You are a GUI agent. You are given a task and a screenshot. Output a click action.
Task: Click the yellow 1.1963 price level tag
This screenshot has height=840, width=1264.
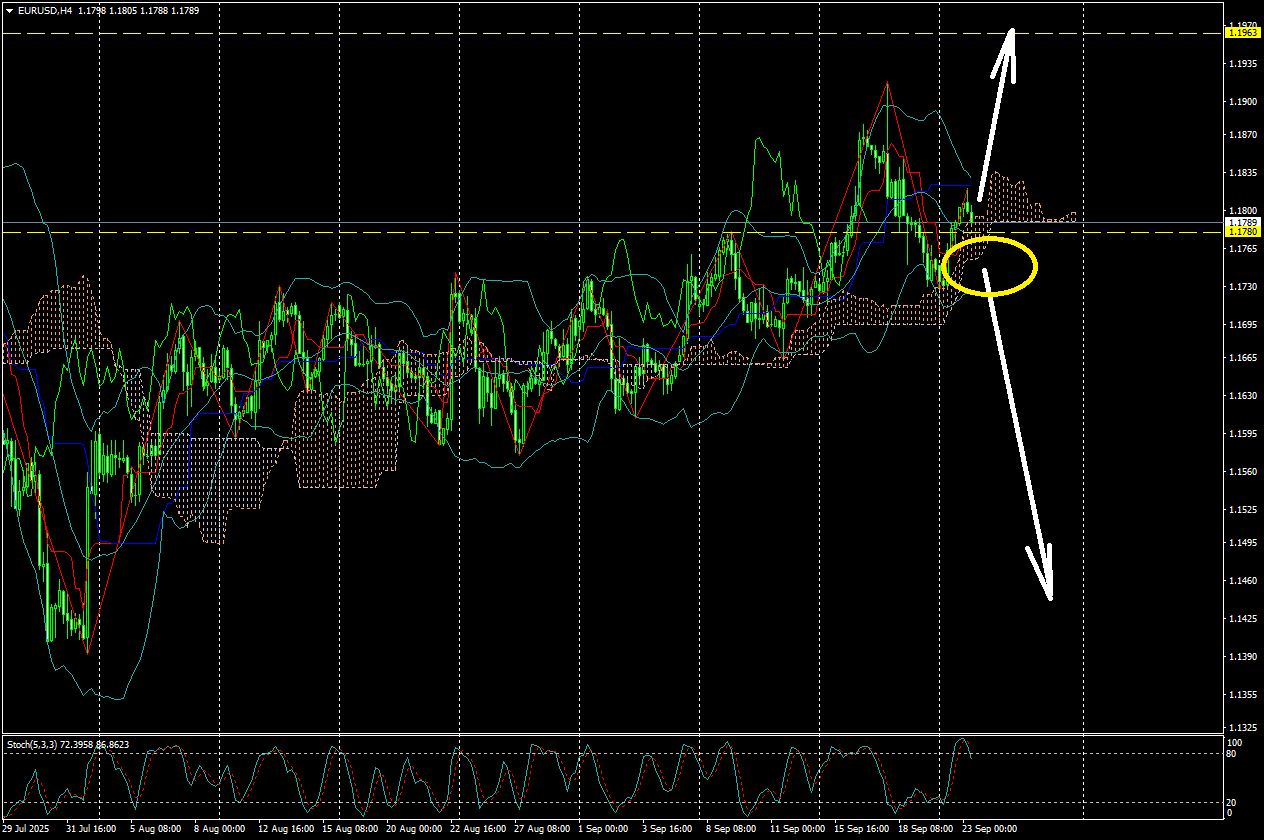tap(1242, 33)
